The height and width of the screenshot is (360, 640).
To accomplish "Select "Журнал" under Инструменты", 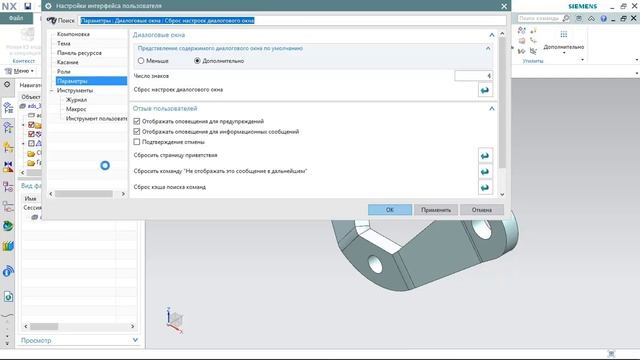I will (76, 100).
